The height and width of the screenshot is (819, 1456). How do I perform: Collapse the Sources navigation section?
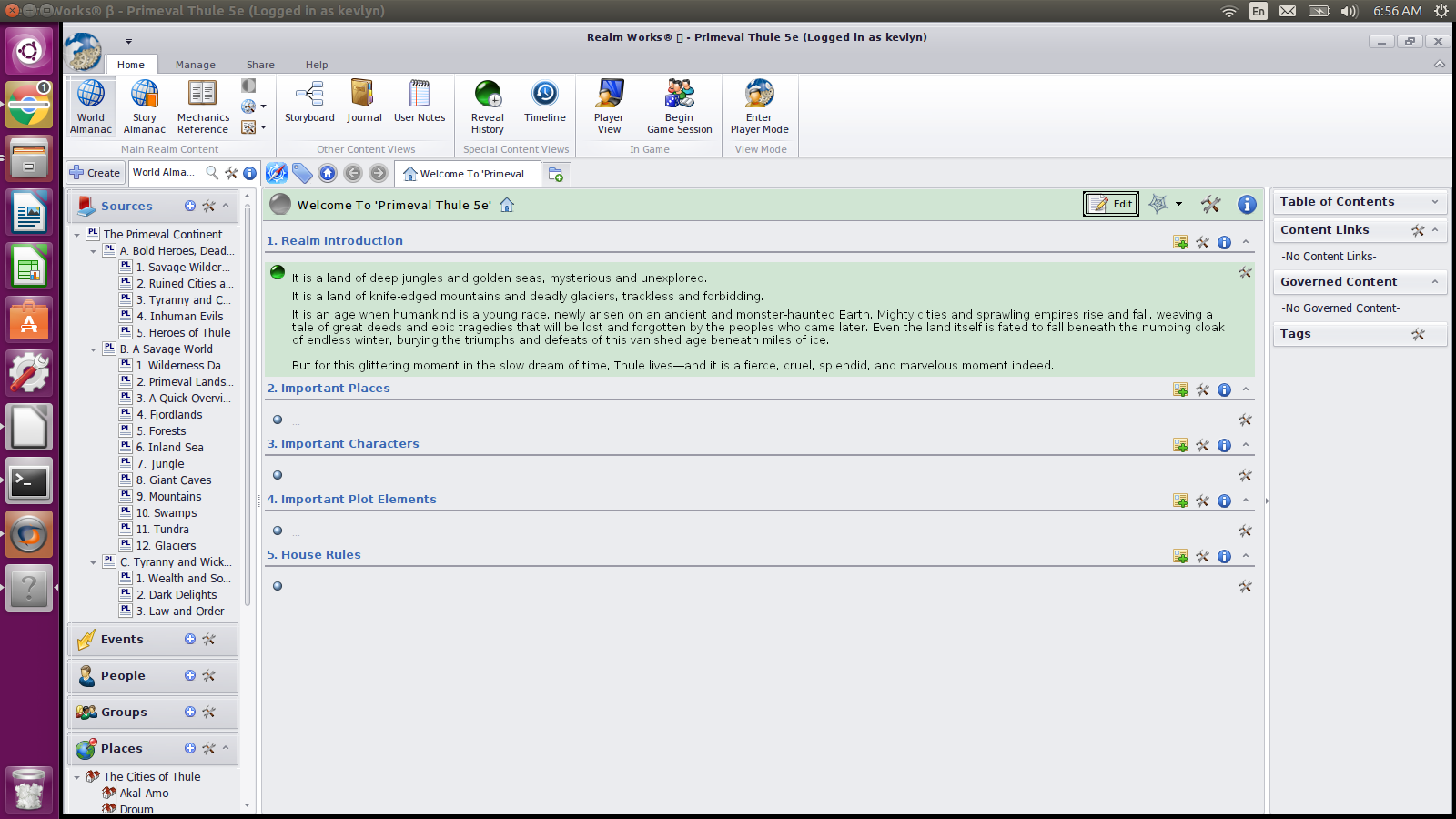pyautogui.click(x=226, y=207)
